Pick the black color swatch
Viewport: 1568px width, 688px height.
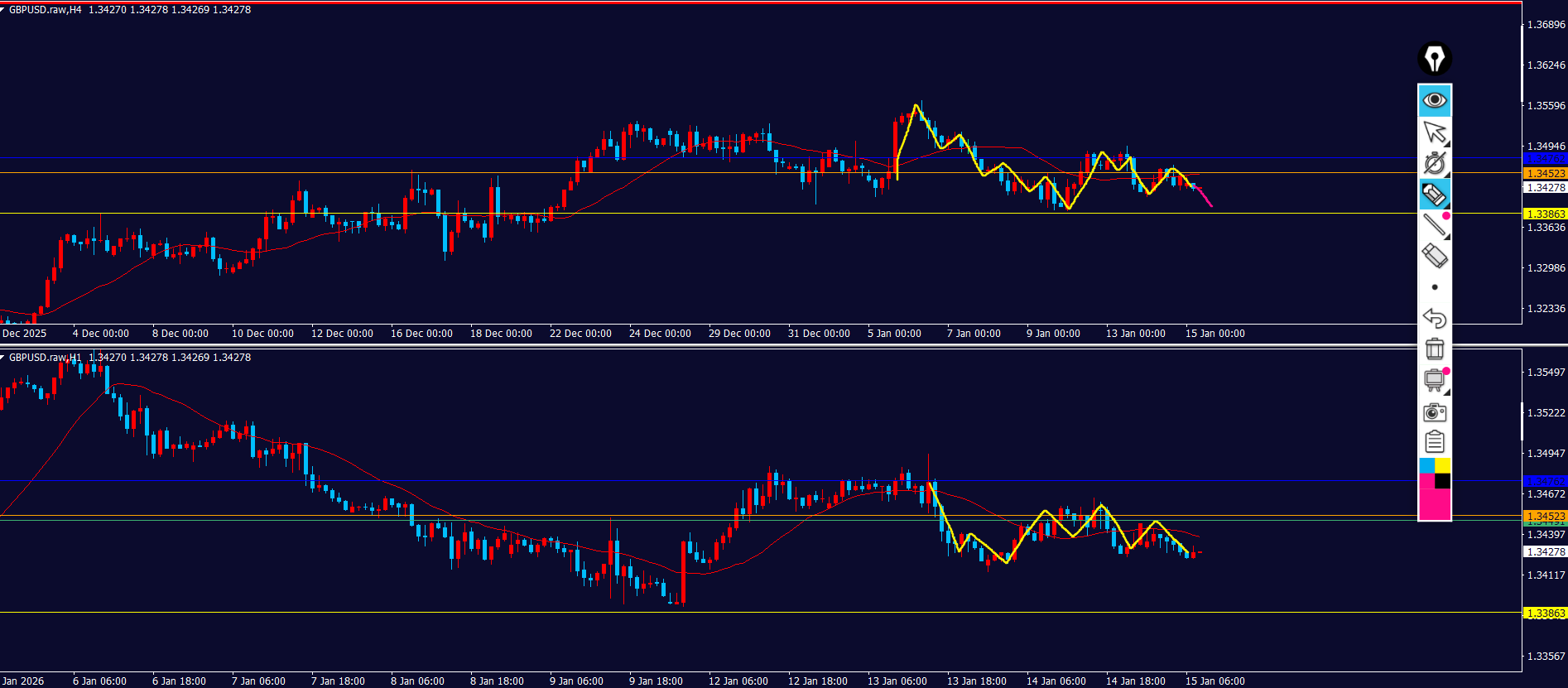(x=1442, y=481)
